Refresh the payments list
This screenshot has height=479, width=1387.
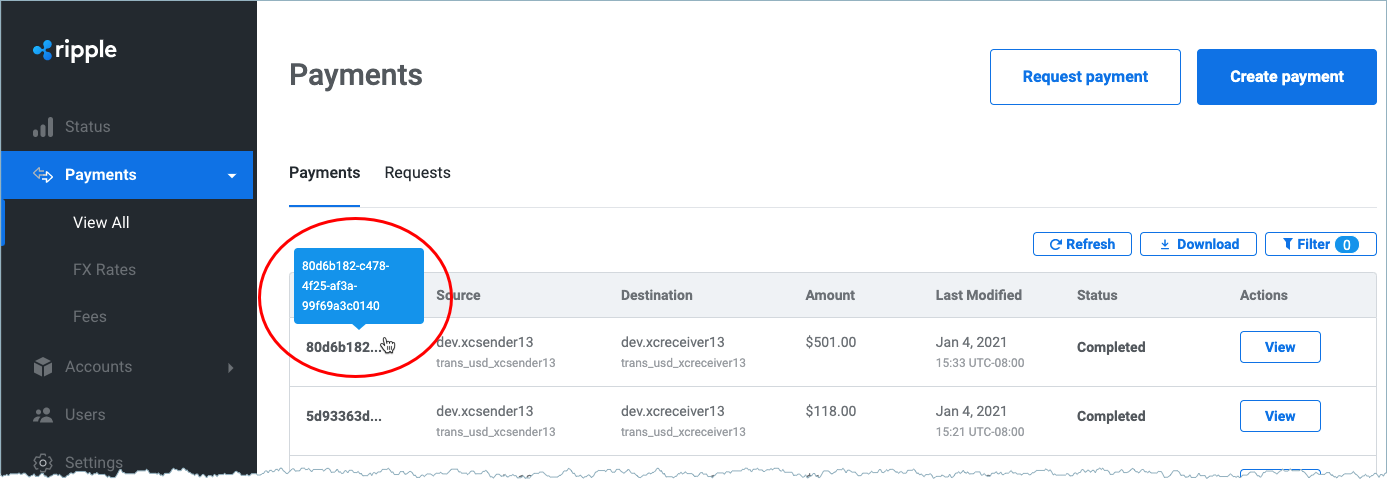pyautogui.click(x=1082, y=244)
